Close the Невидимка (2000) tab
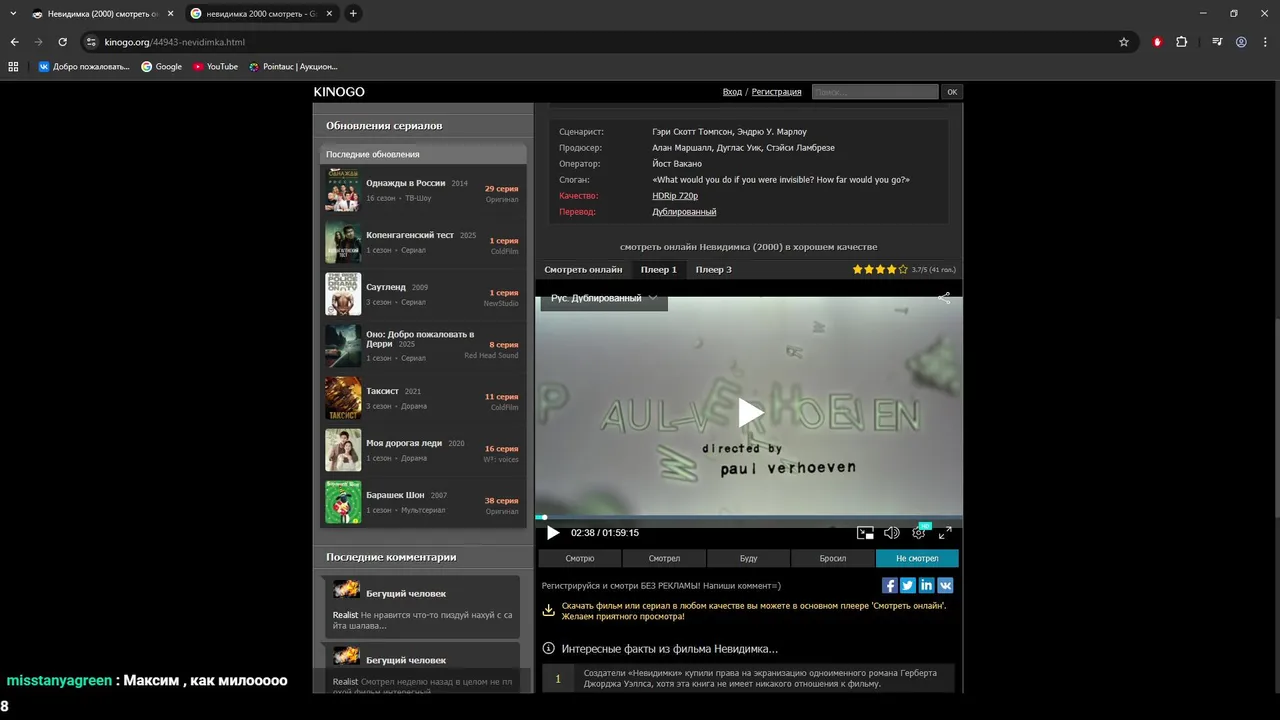Image resolution: width=1280 pixels, height=720 pixels. click(x=171, y=14)
